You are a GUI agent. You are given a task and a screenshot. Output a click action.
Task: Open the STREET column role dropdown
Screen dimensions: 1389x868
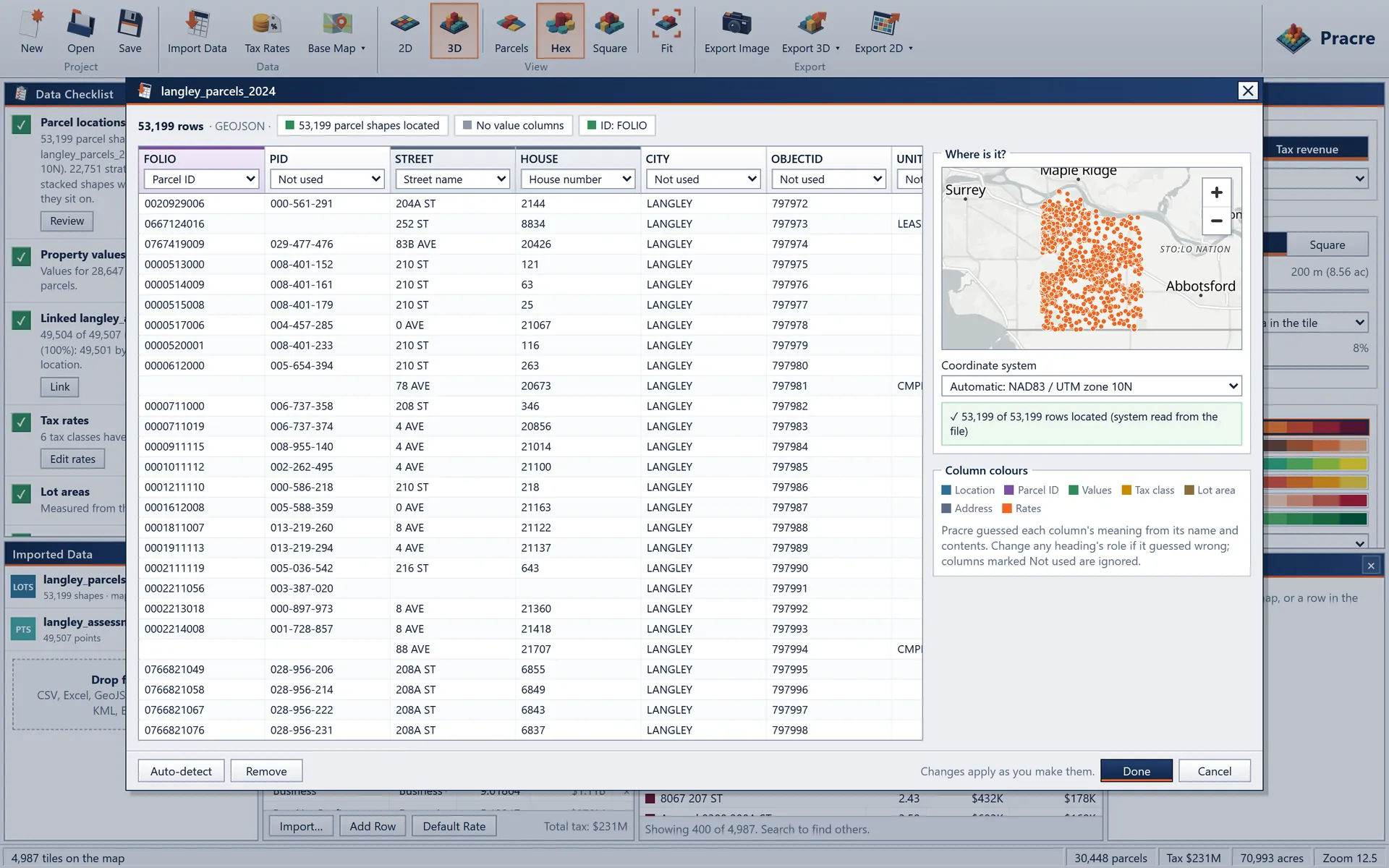click(452, 179)
